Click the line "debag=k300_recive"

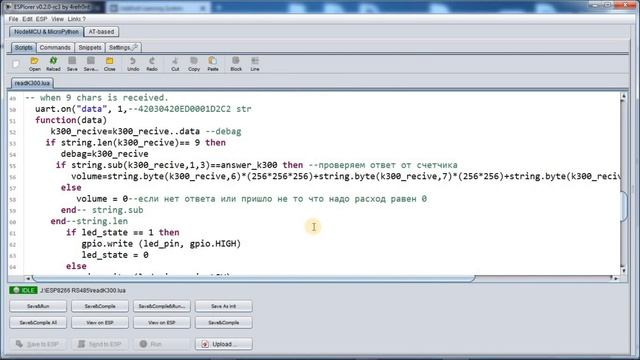104,154
